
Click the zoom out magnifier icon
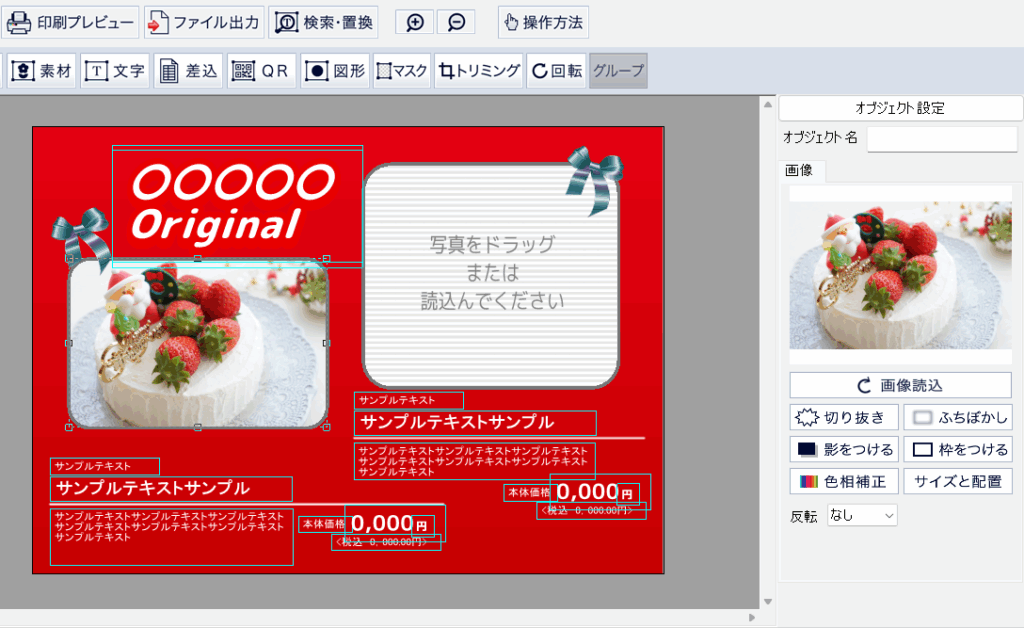456,22
